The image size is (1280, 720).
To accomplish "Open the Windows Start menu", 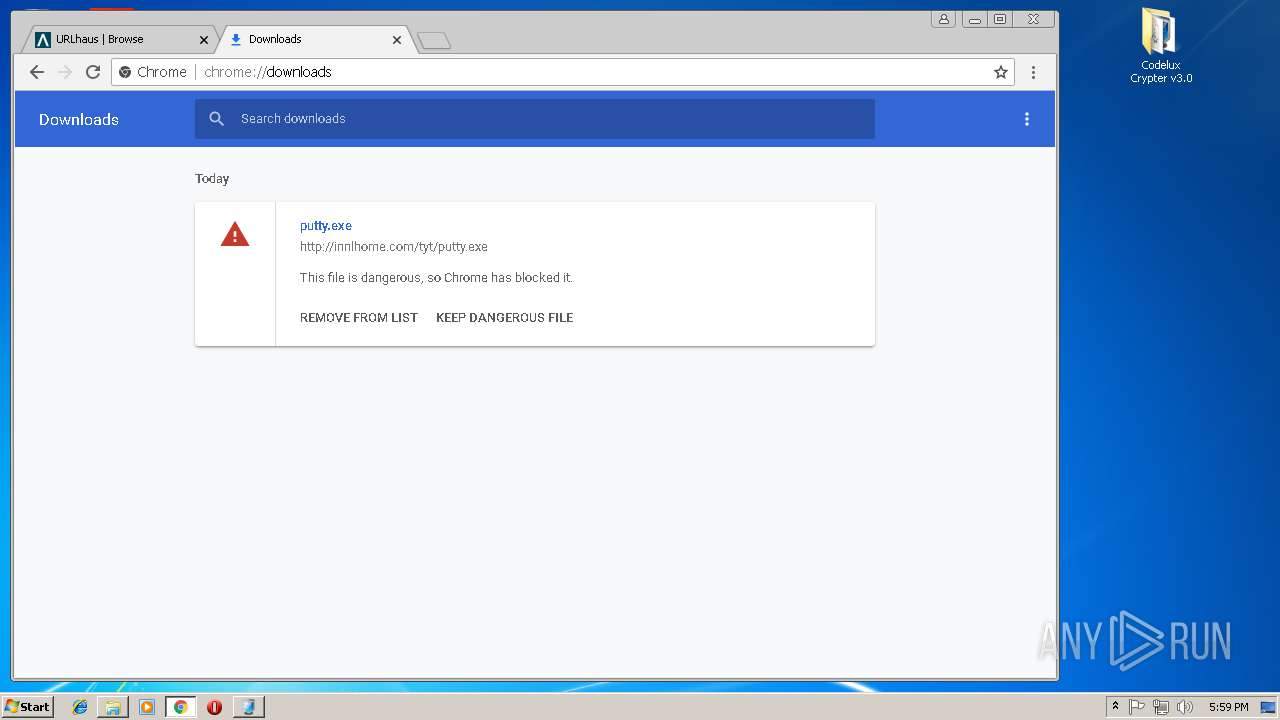I will coord(27,707).
